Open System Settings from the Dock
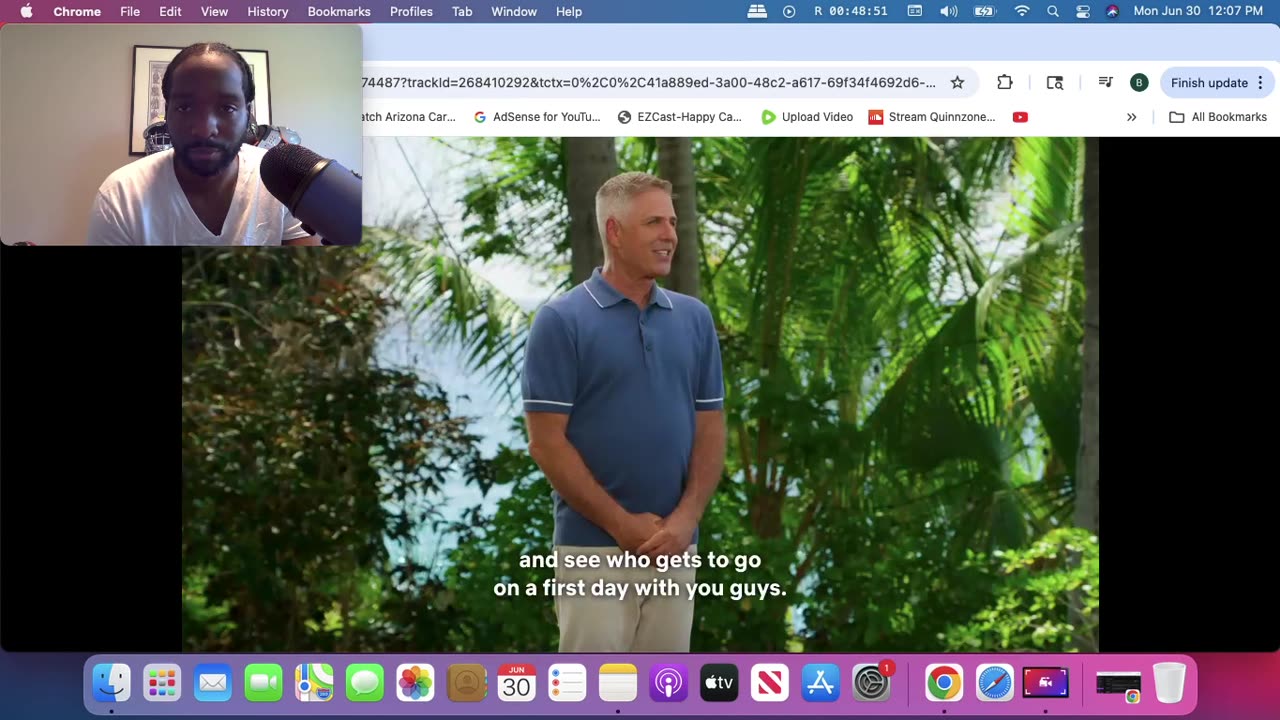This screenshot has width=1280, height=720. [x=872, y=683]
